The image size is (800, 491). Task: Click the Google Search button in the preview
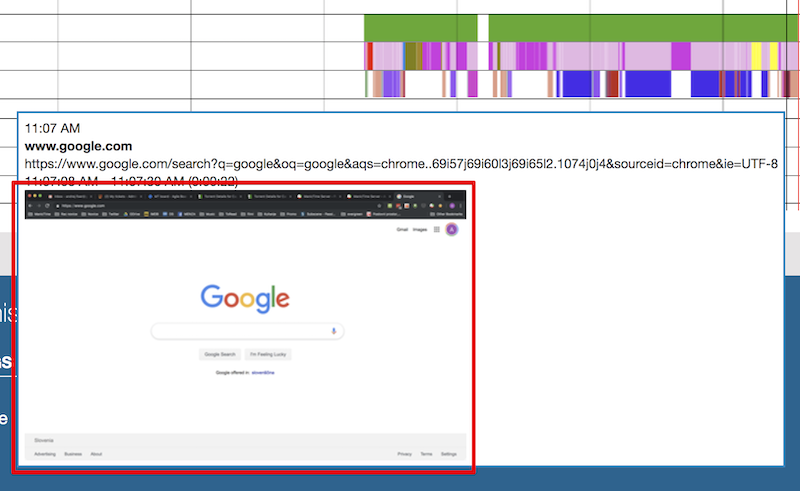pyautogui.click(x=220, y=354)
